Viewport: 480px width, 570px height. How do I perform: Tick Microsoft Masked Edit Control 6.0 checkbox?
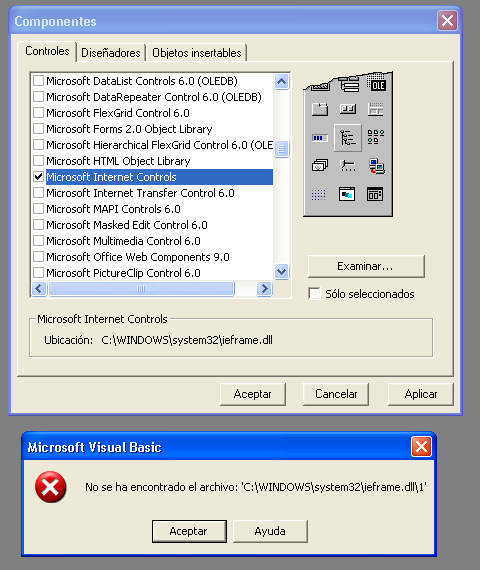pyautogui.click(x=38, y=224)
